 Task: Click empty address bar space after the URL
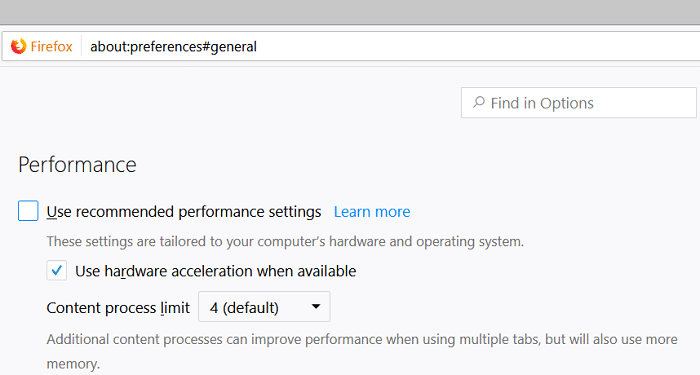478,46
